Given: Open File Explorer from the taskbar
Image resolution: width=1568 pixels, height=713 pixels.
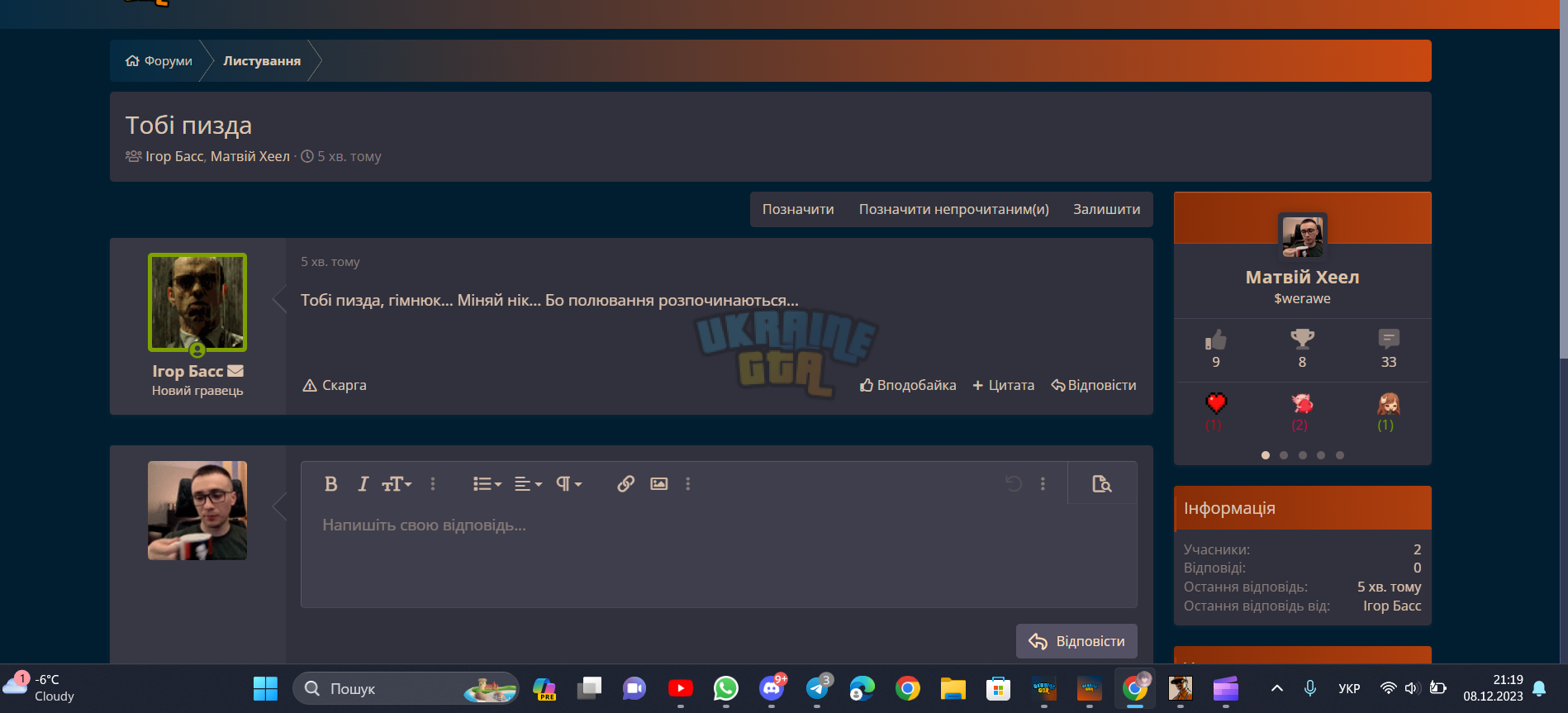Looking at the screenshot, I should 953,688.
